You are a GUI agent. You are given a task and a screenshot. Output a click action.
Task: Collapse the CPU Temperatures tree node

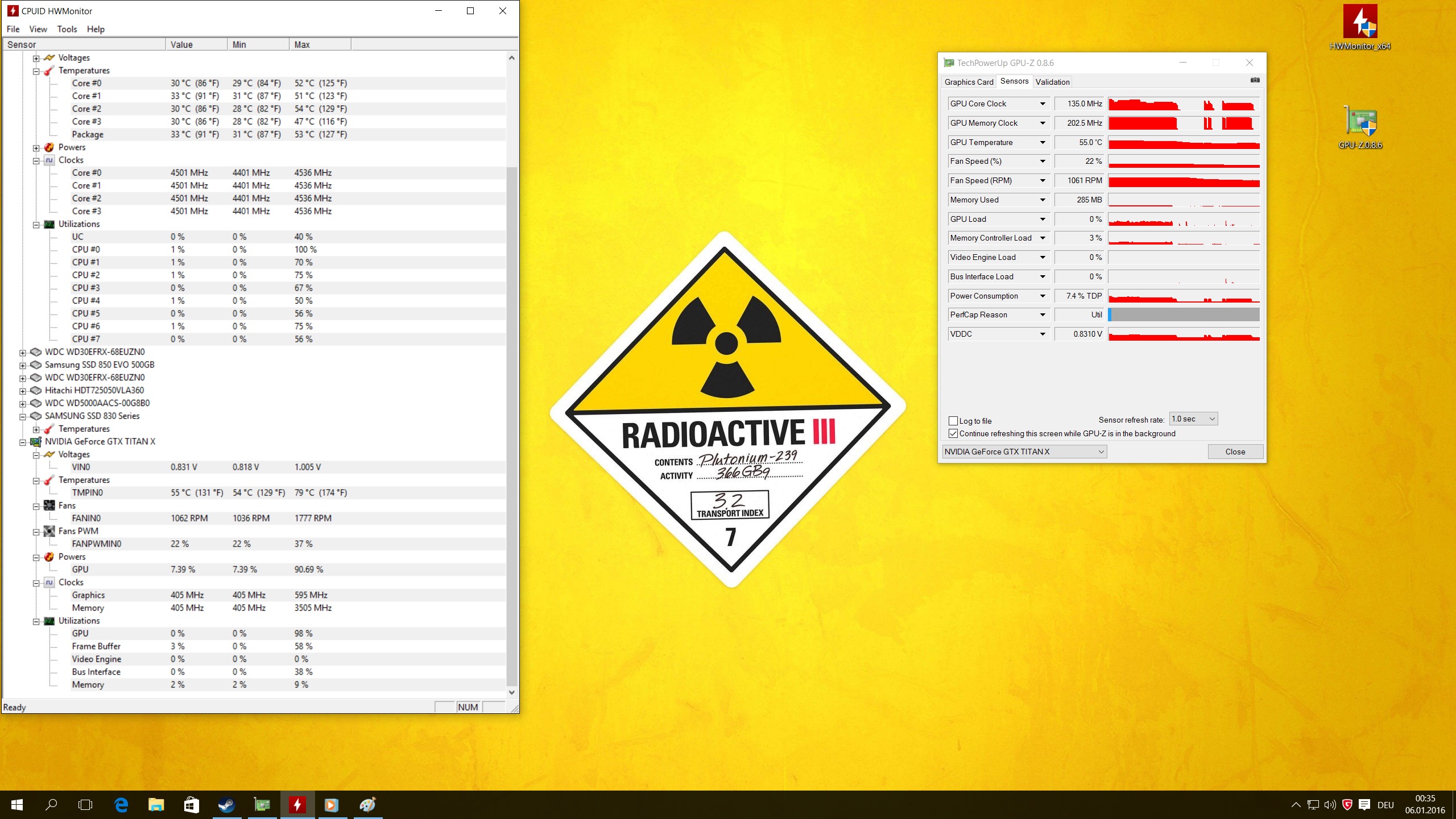tap(36, 71)
